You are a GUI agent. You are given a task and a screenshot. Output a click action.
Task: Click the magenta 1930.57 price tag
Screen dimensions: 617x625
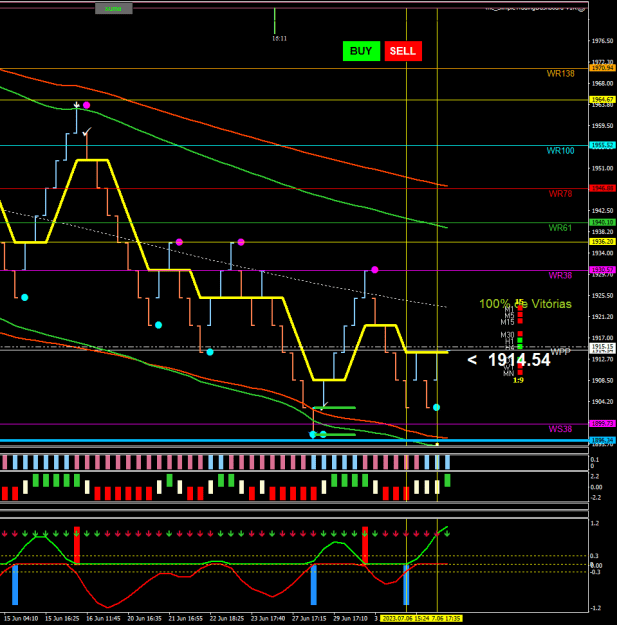(x=602, y=270)
